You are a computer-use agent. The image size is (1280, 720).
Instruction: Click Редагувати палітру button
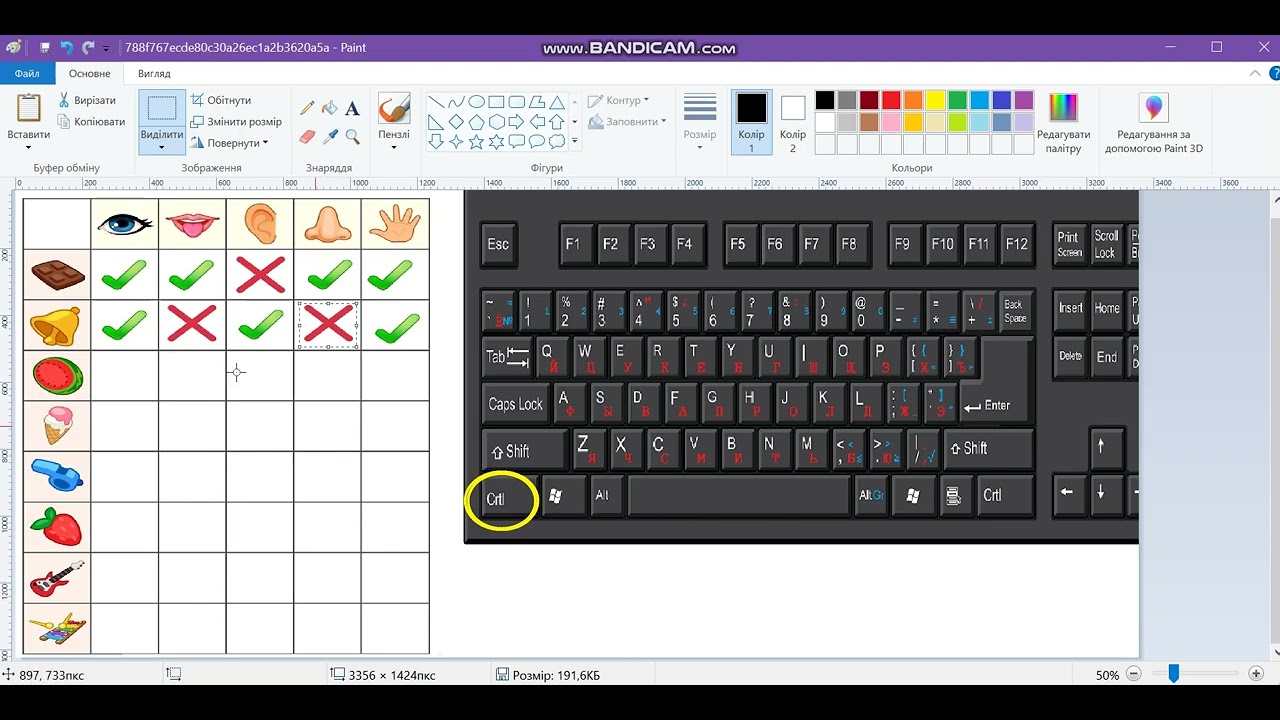(x=1063, y=124)
